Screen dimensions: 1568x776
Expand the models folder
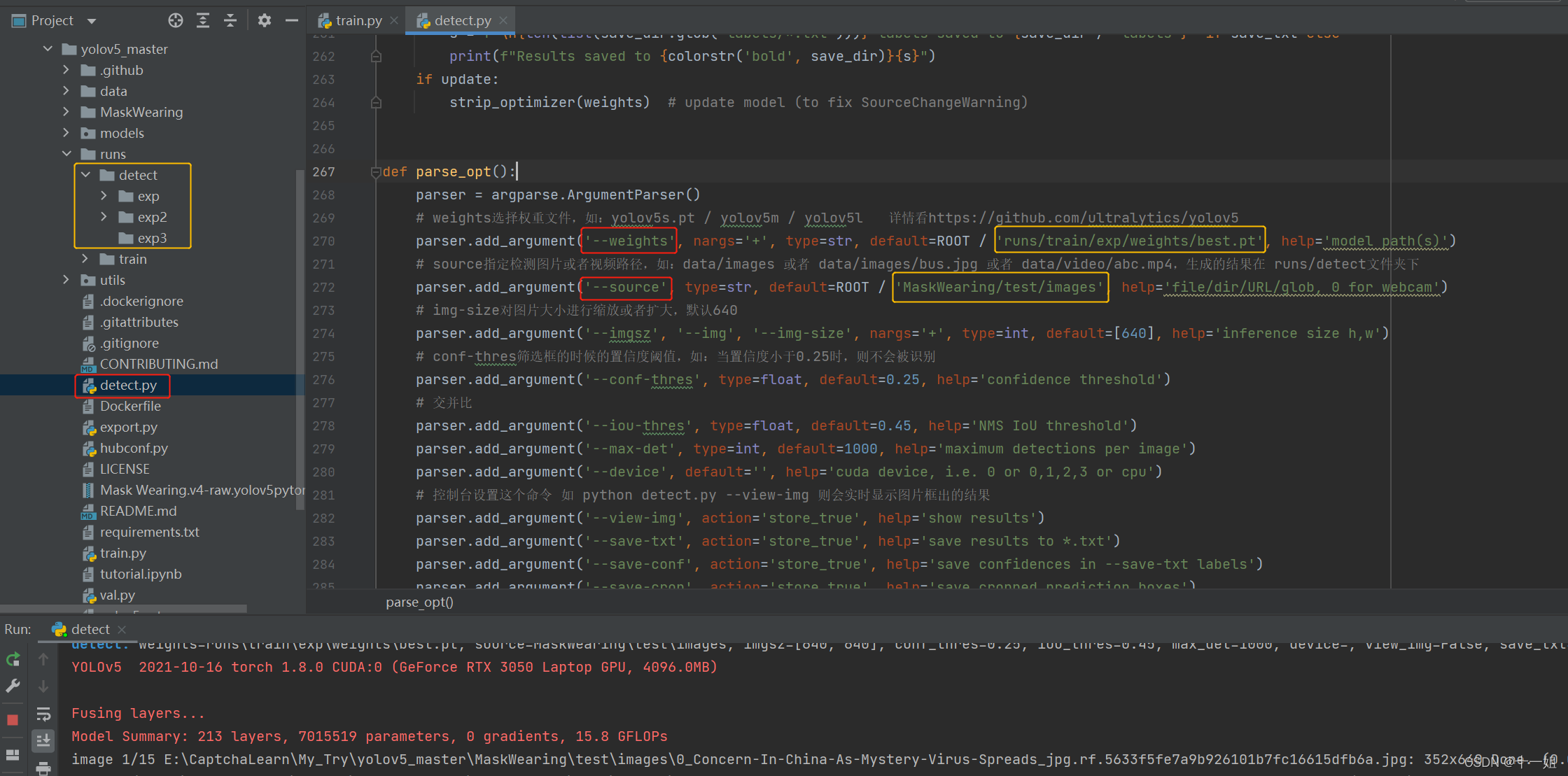66,133
